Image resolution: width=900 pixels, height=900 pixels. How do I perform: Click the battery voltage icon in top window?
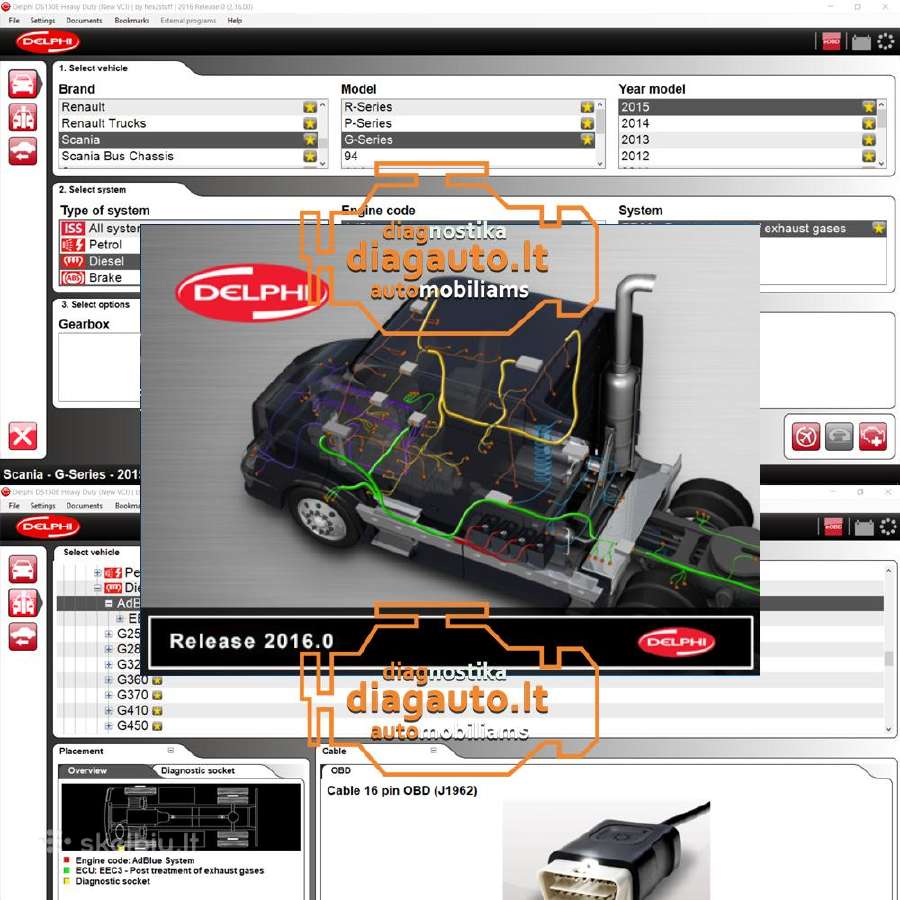click(860, 42)
